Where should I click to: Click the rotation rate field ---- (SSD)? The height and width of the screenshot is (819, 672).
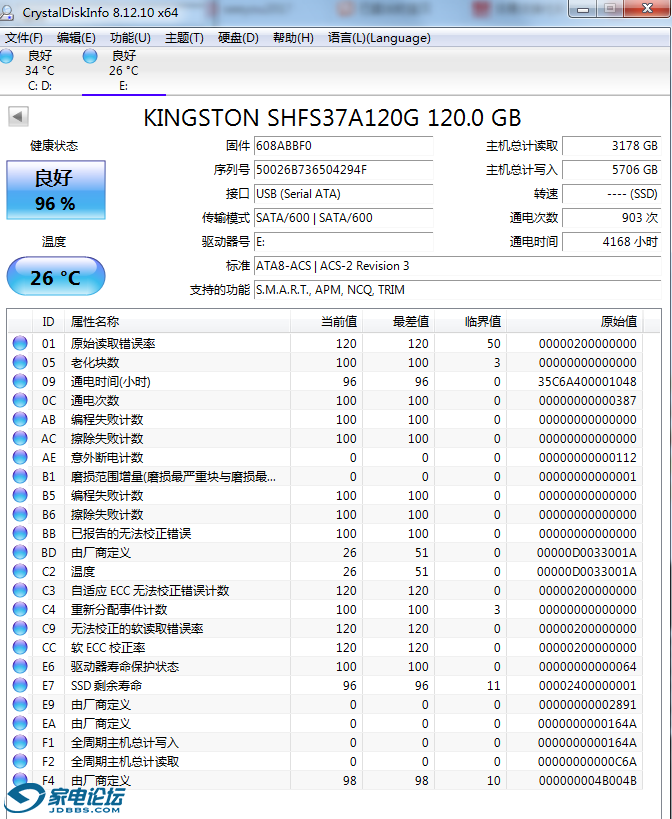pos(611,194)
